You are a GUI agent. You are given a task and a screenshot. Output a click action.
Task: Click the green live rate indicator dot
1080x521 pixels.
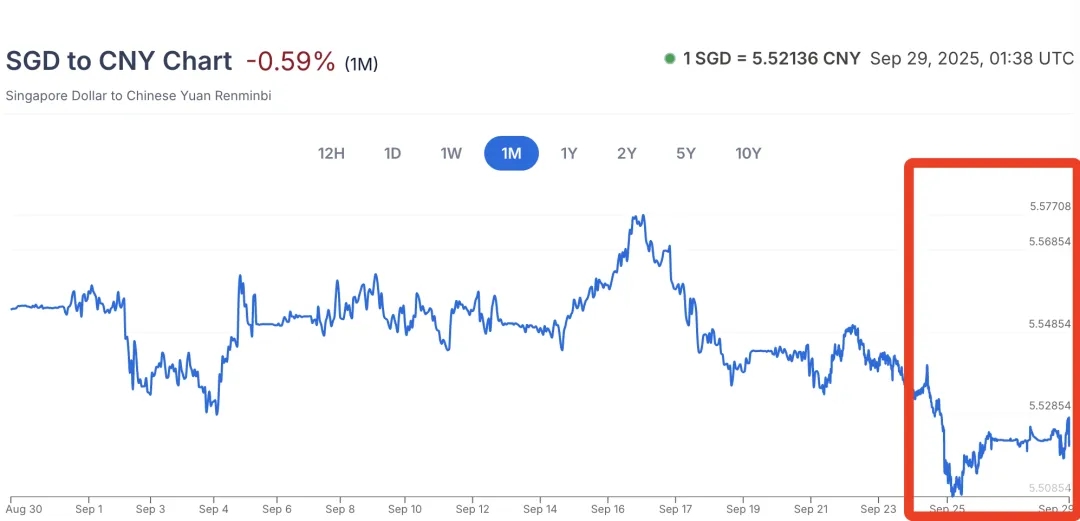point(669,59)
